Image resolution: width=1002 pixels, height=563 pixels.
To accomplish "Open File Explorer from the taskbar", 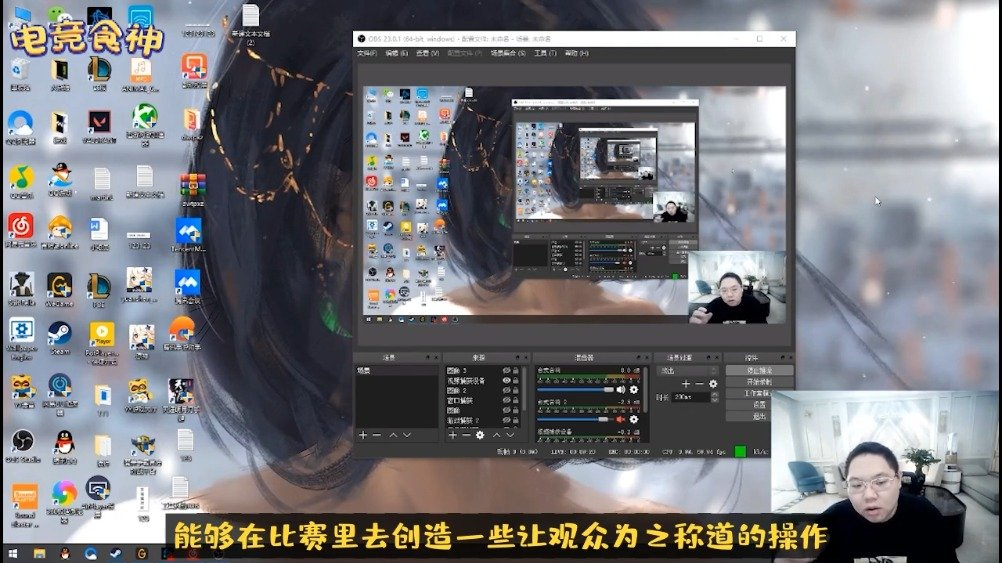I will [x=39, y=553].
